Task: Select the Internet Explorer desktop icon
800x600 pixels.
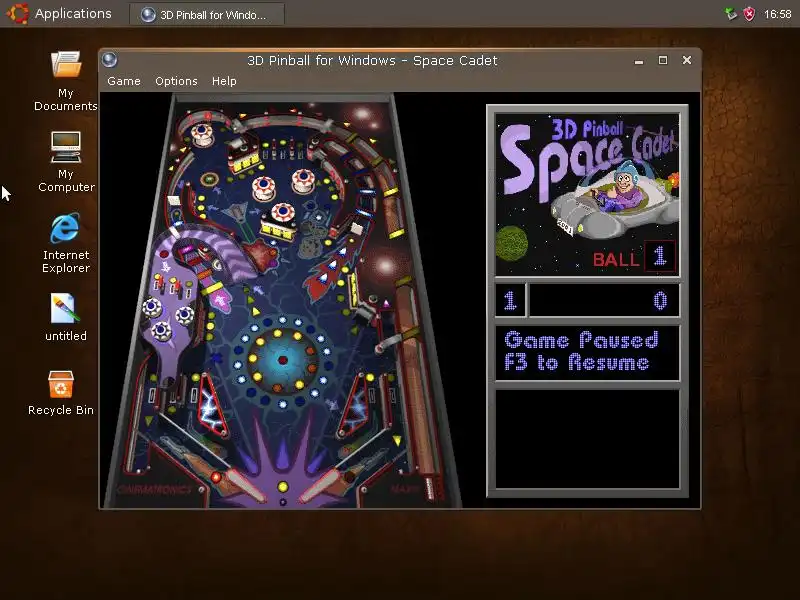Action: 66,243
